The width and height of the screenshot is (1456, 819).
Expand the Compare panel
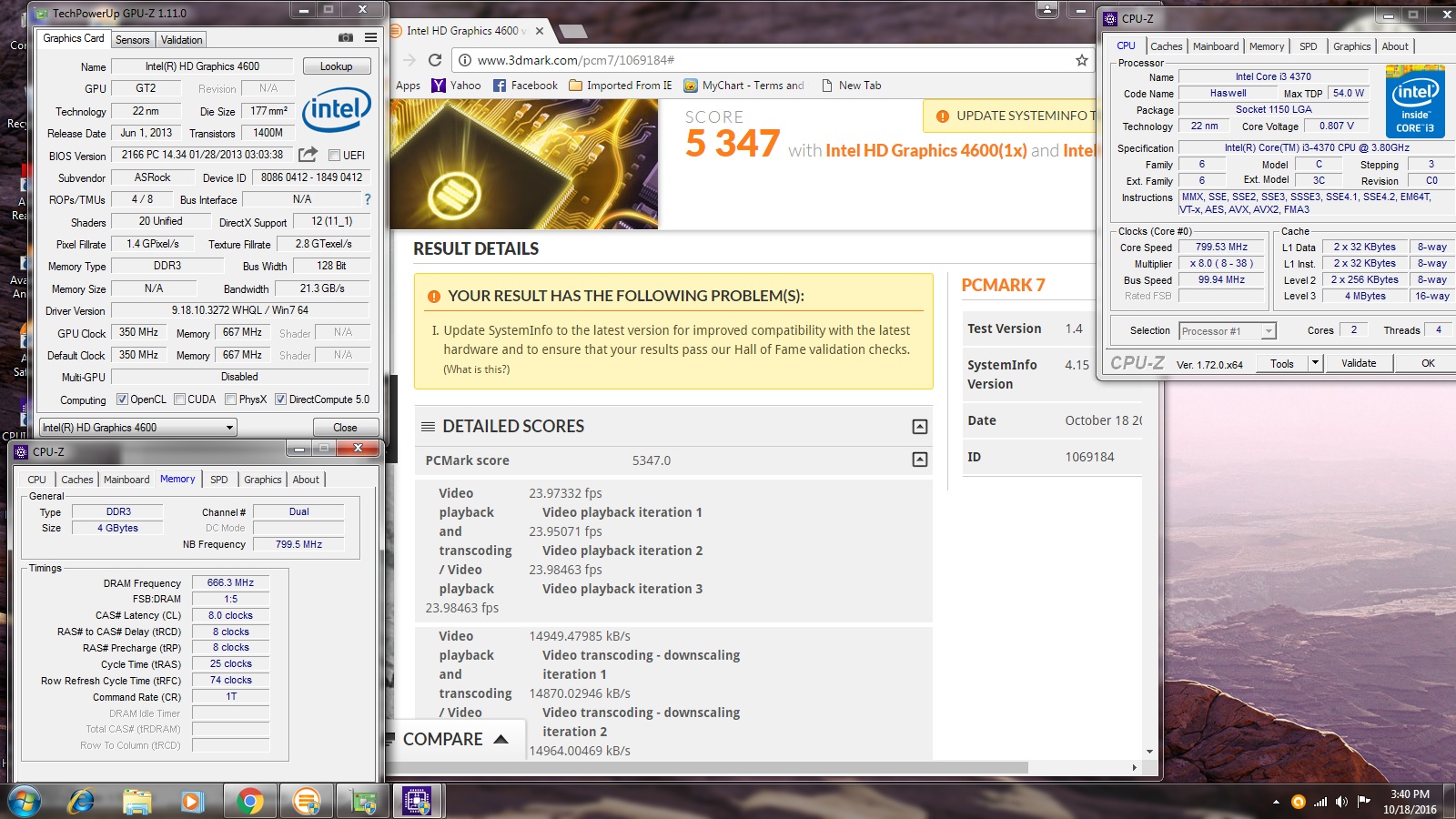(x=455, y=739)
